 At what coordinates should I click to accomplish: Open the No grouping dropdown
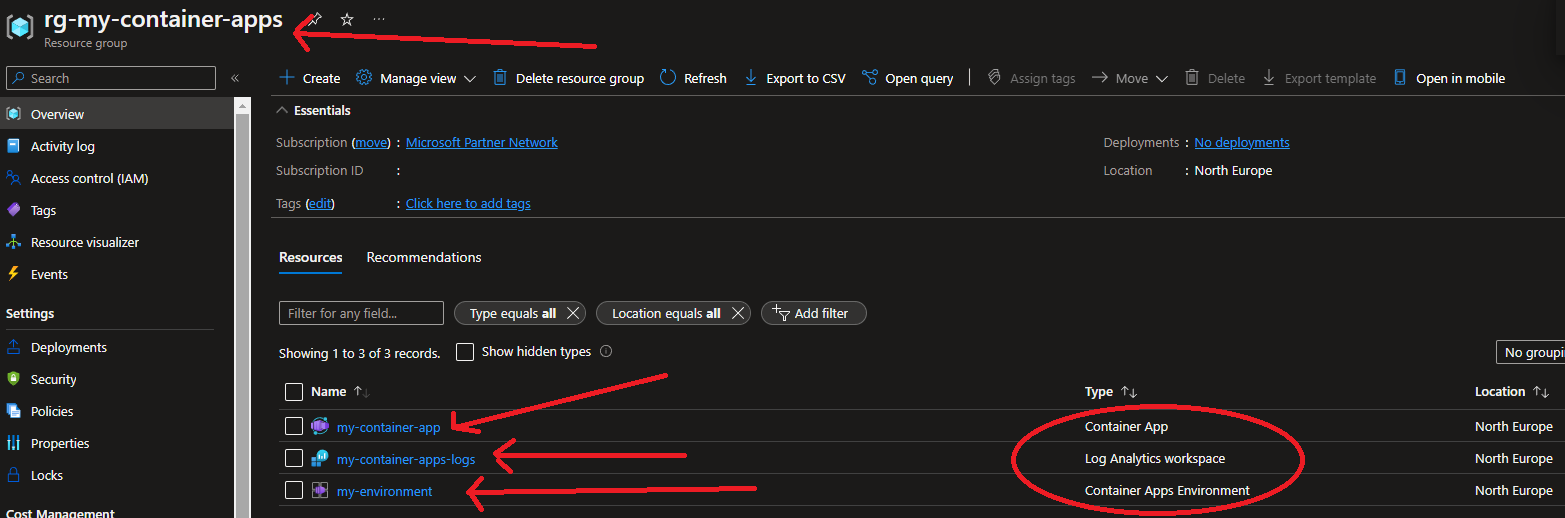tap(1528, 352)
